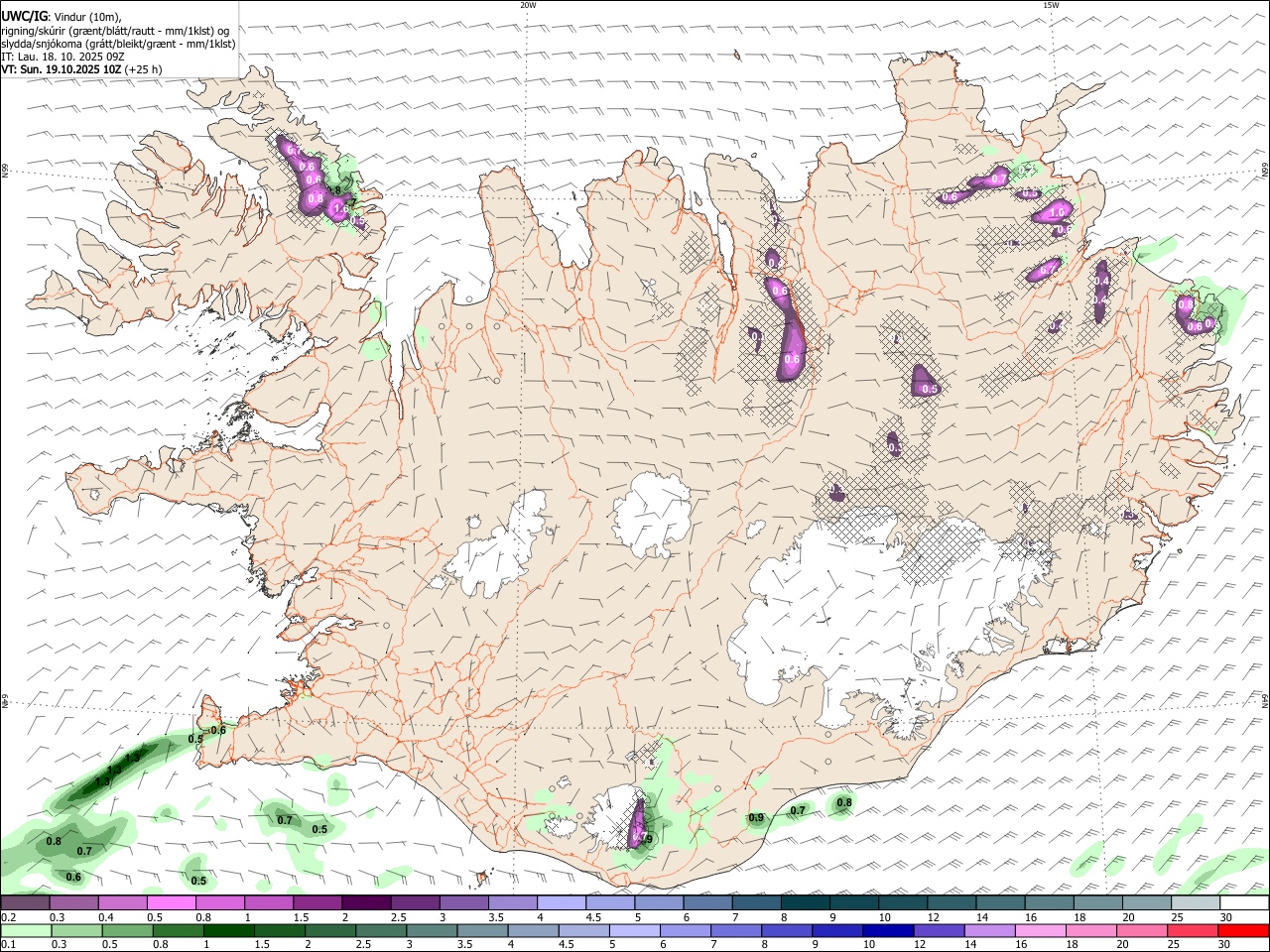Viewport: 1270px width, 952px height.
Task: Click the 'rigning/skúrir' legend description line
Action: coord(114,31)
